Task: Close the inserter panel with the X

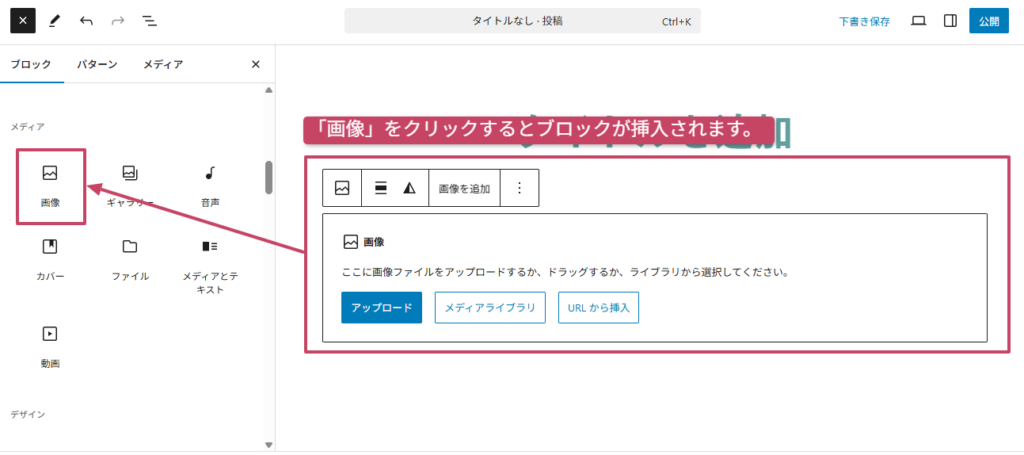Action: (x=255, y=64)
